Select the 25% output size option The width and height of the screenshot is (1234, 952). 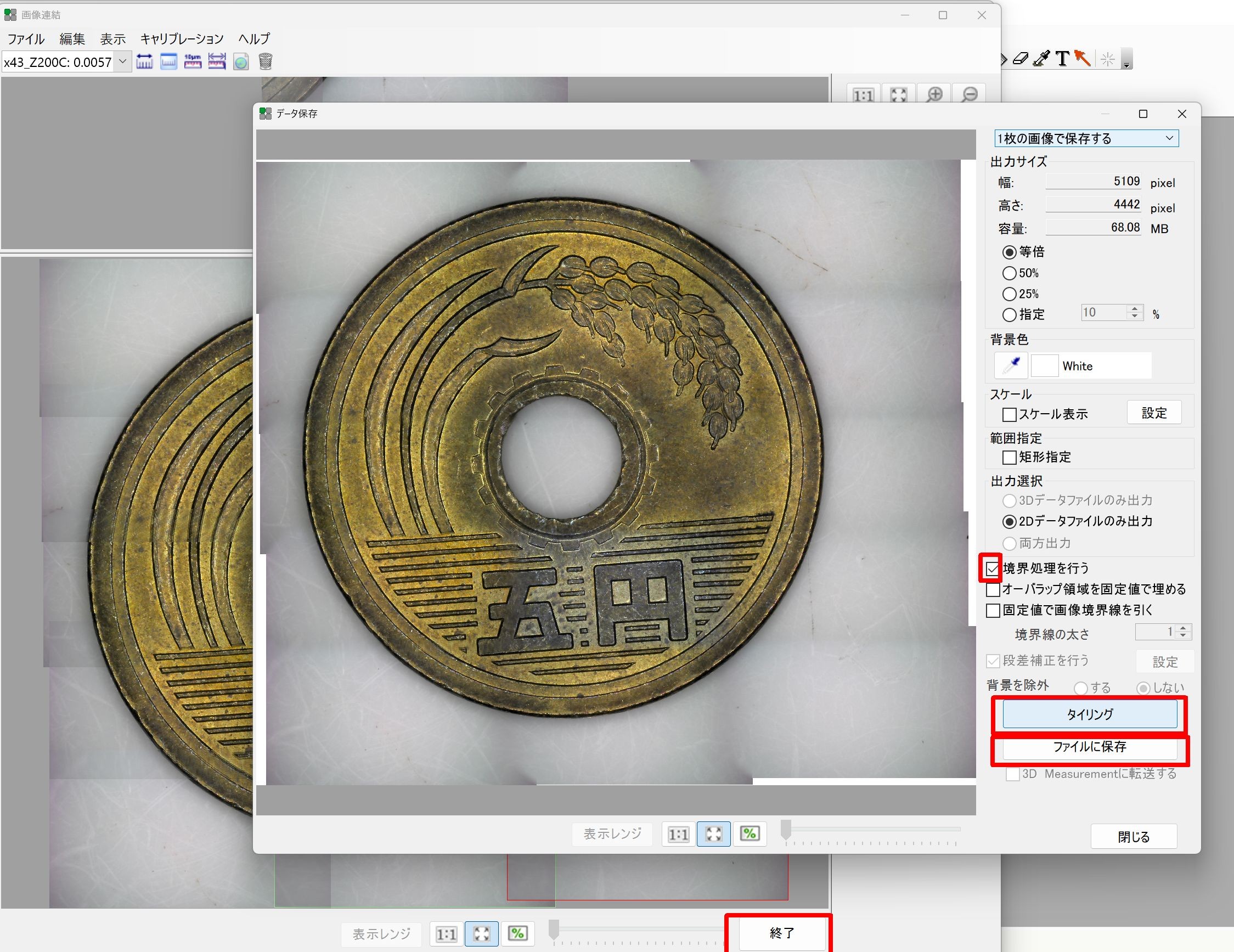pyautogui.click(x=1010, y=294)
